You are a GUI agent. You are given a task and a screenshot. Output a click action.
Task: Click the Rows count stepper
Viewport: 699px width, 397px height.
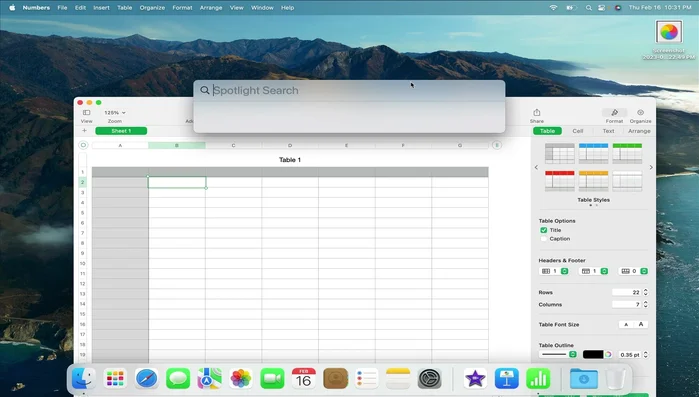point(646,292)
